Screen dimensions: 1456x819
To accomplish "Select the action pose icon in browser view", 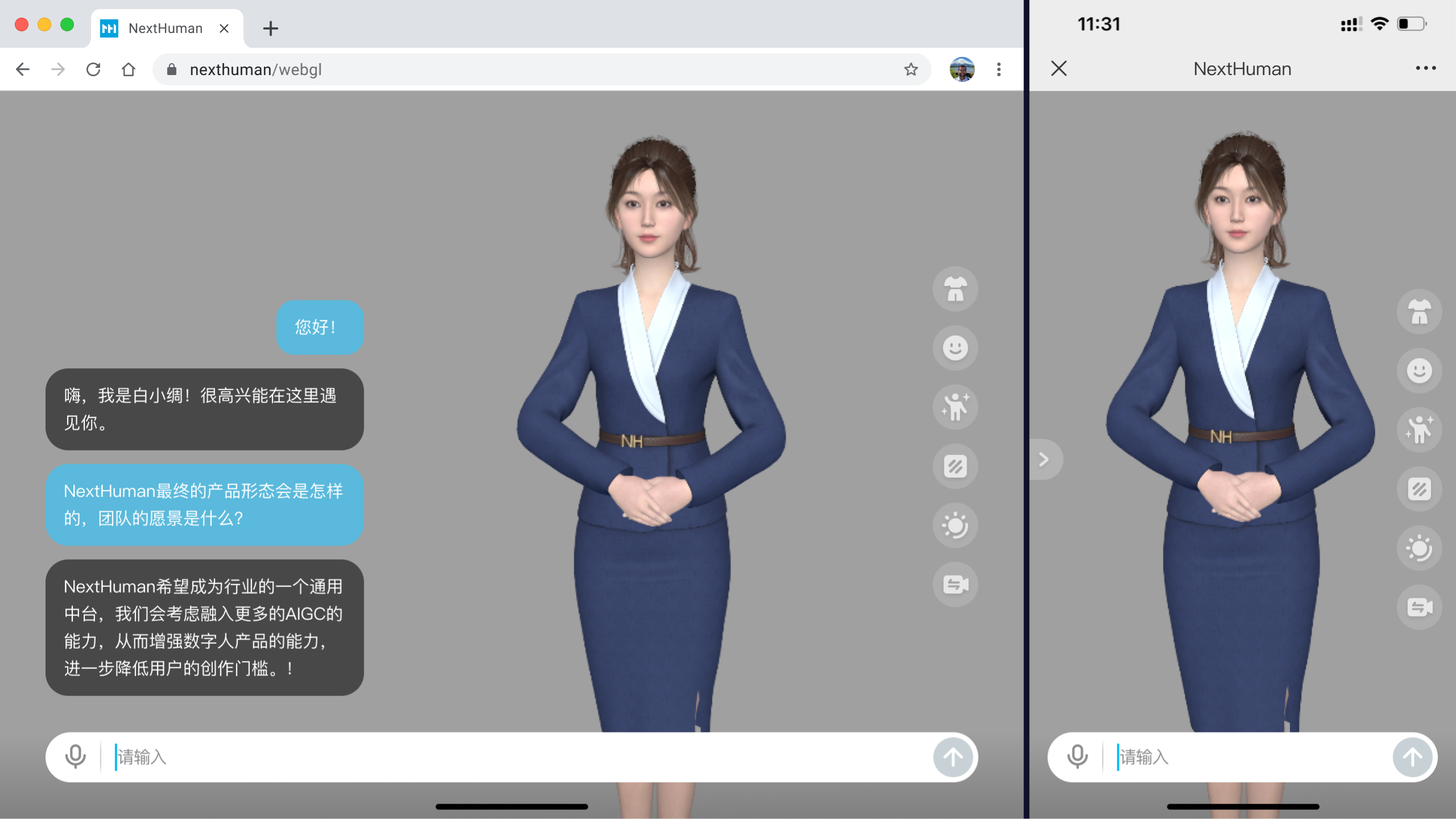I will point(955,407).
